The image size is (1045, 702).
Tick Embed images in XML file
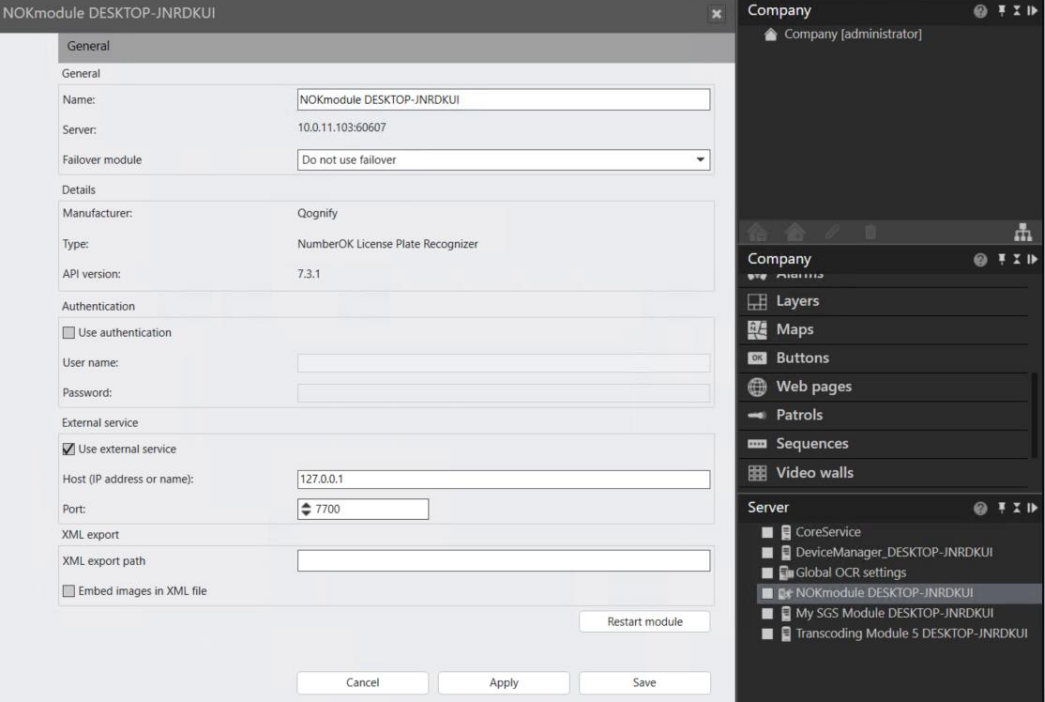coord(69,591)
